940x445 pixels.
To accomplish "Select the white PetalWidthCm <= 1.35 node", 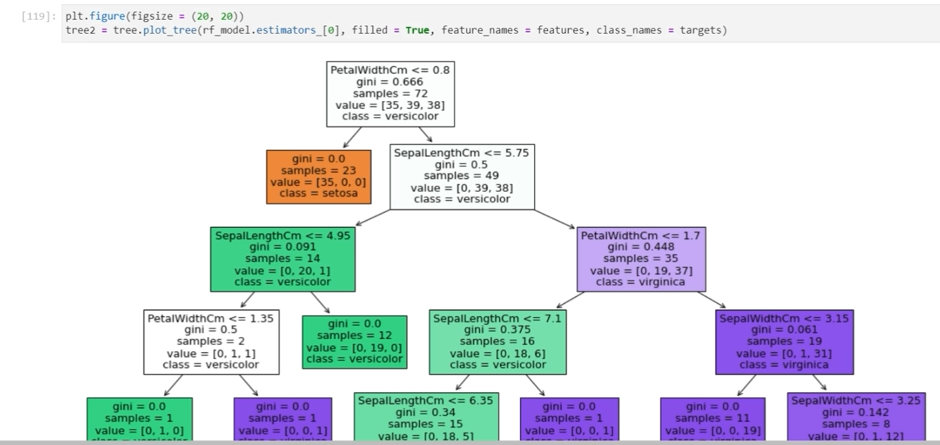I will tap(210, 342).
